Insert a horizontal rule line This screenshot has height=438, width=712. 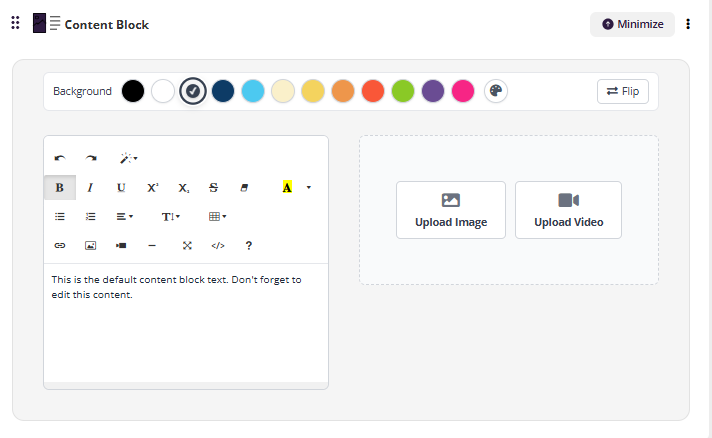coord(152,245)
